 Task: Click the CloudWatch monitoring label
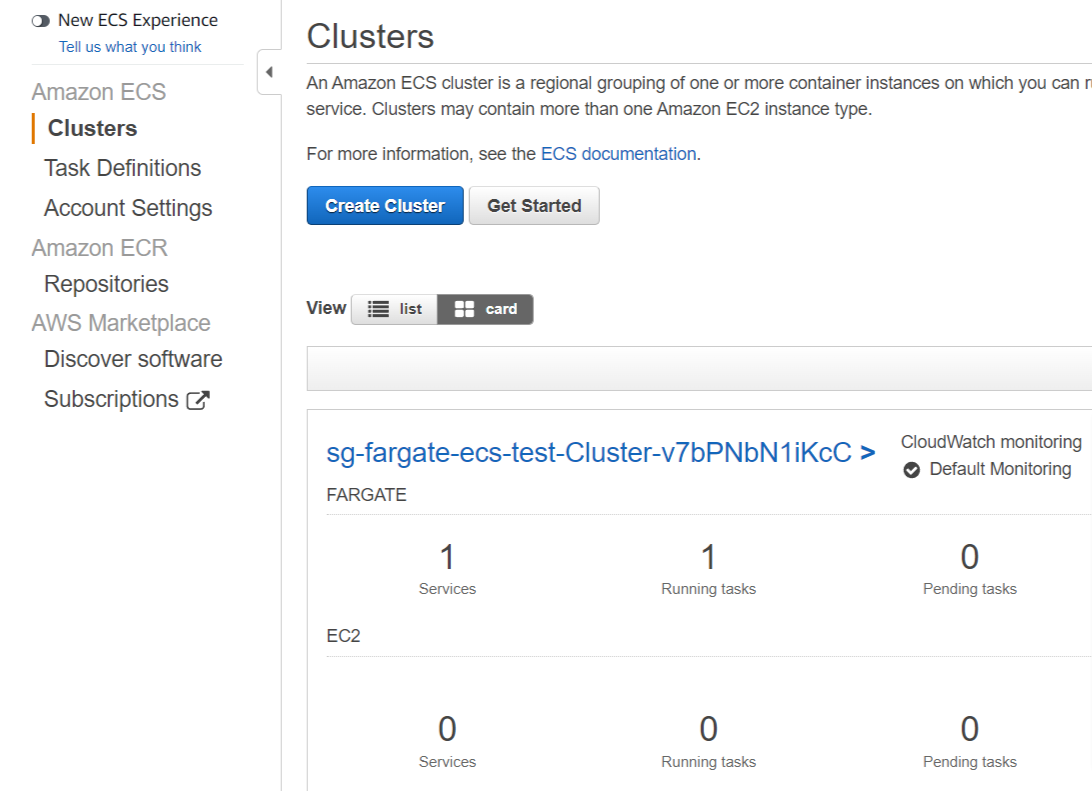991,442
